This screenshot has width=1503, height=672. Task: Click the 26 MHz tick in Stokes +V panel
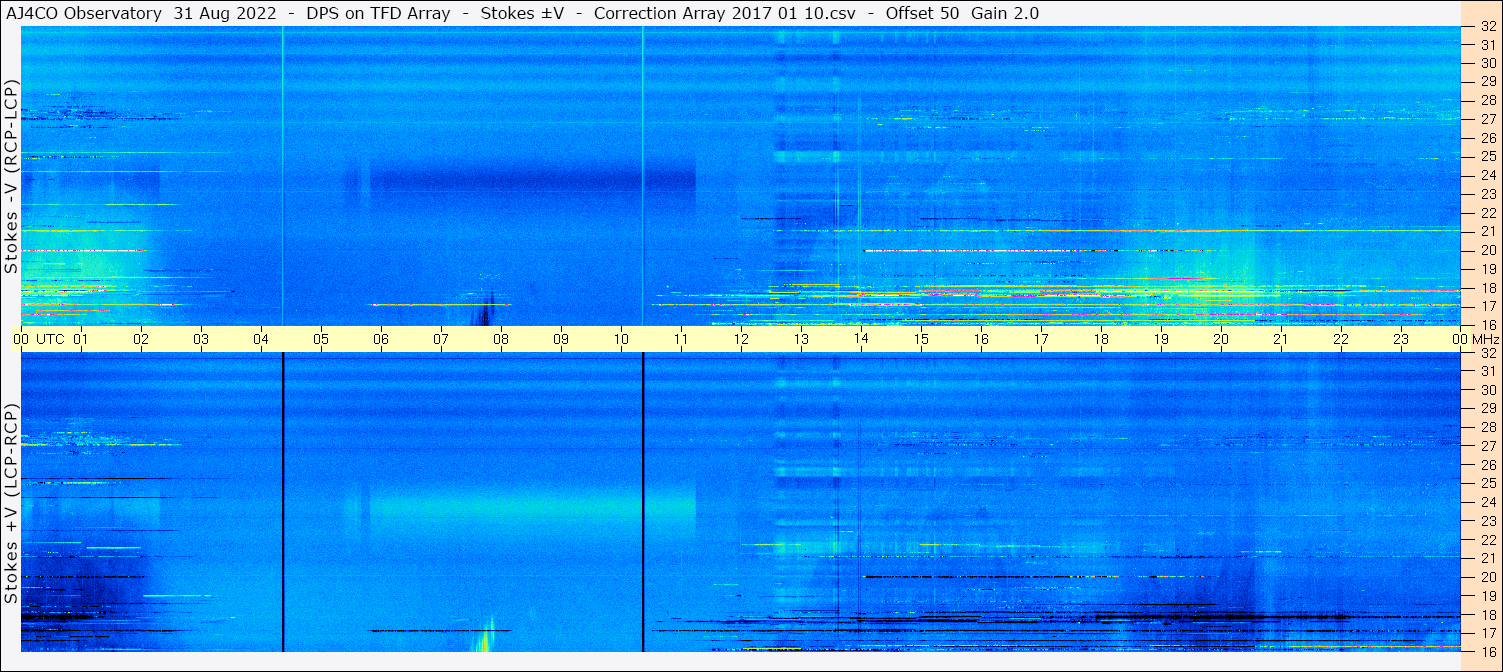click(1488, 465)
